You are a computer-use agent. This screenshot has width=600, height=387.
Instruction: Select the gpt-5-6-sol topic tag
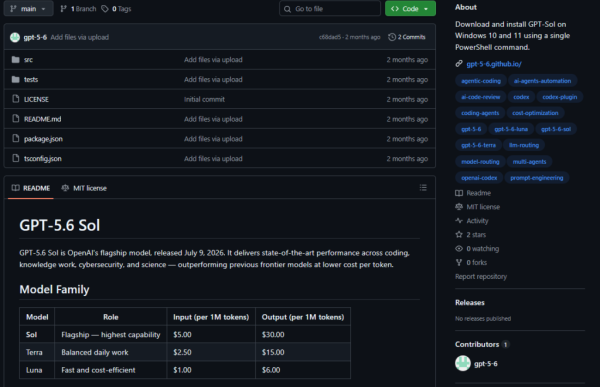[556, 129]
